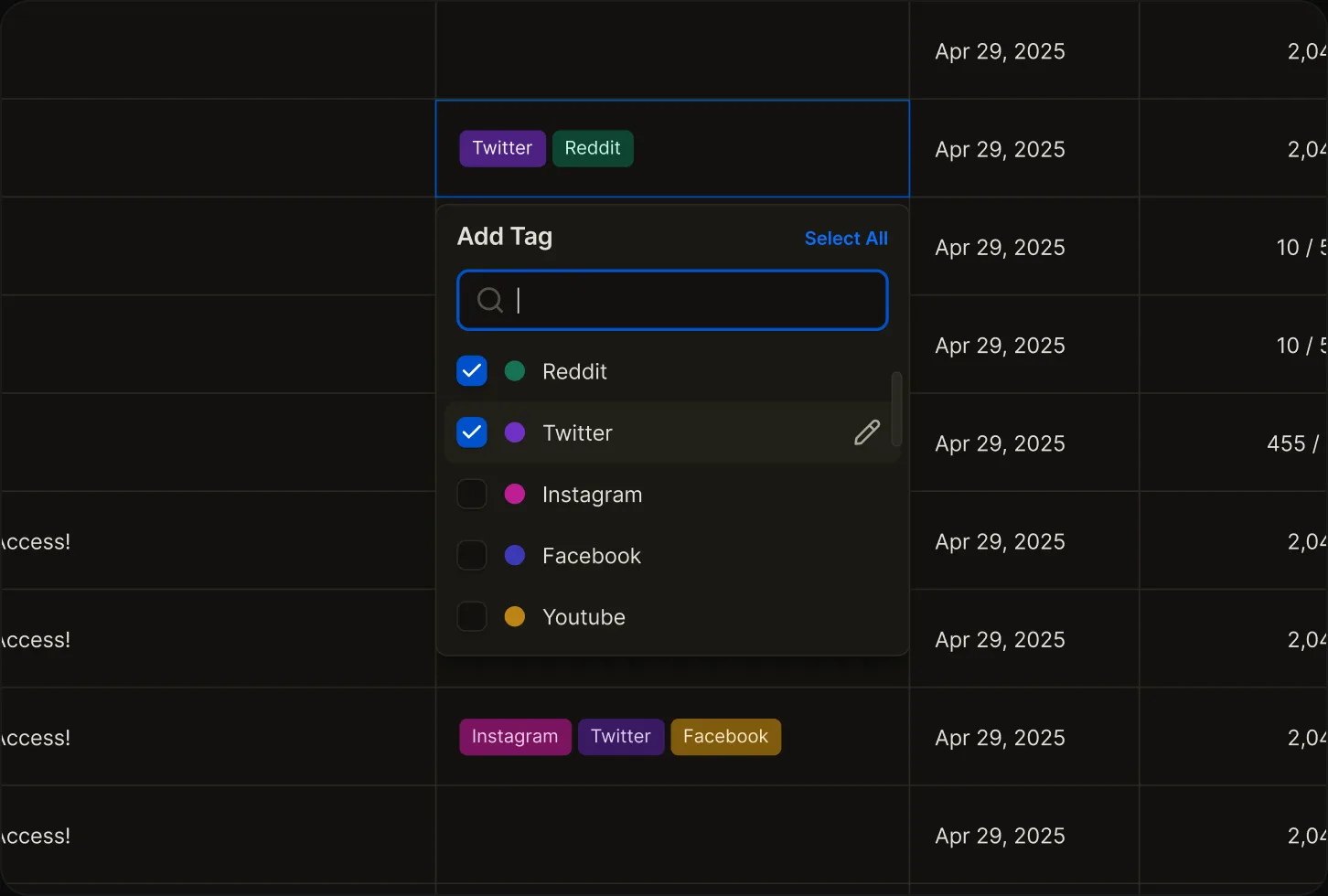Click the orange Youtube color dot
Viewport: 1328px width, 896px height.
(515, 616)
